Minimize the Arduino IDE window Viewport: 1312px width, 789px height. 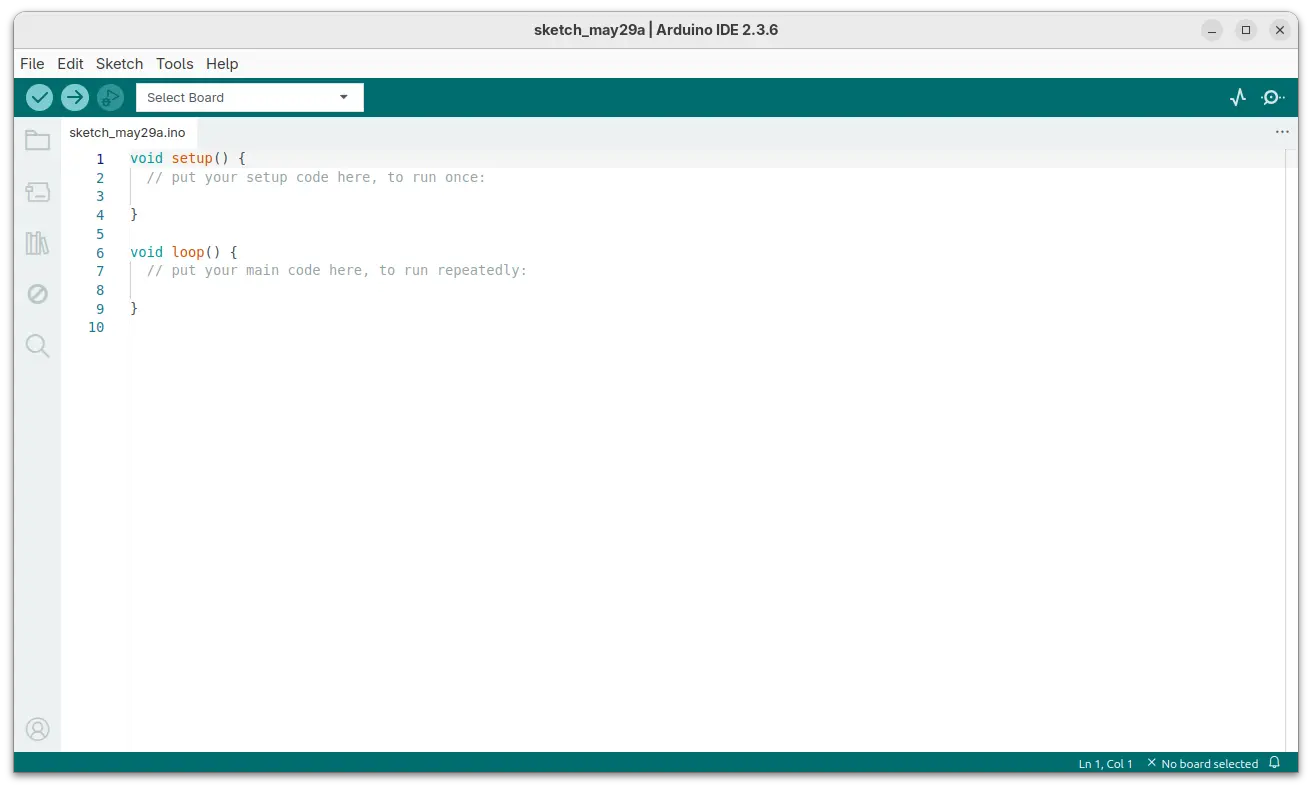point(1212,30)
